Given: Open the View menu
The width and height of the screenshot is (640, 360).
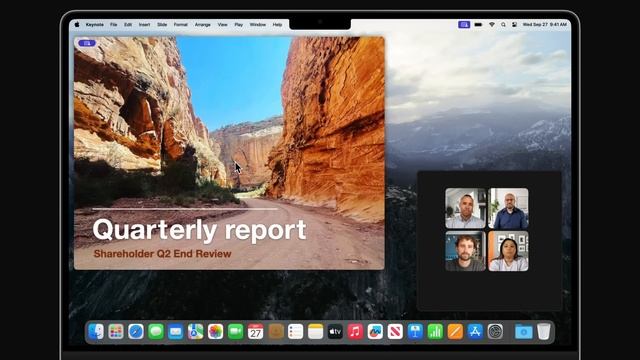Looking at the screenshot, I should point(222,24).
